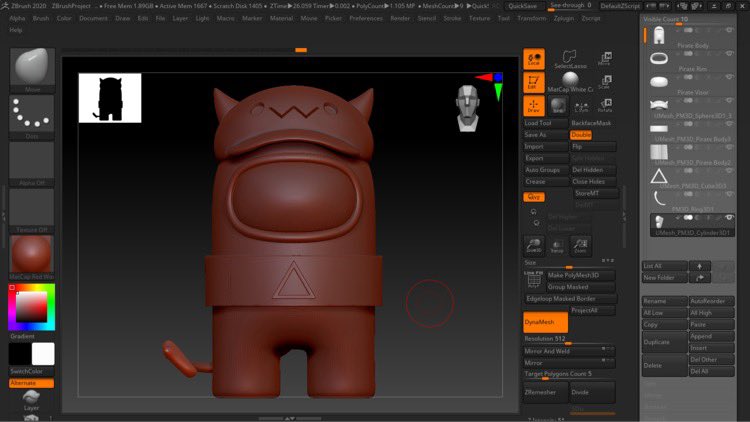Click the silhouette preview thumbnail
The height and width of the screenshot is (422, 750).
[110, 98]
